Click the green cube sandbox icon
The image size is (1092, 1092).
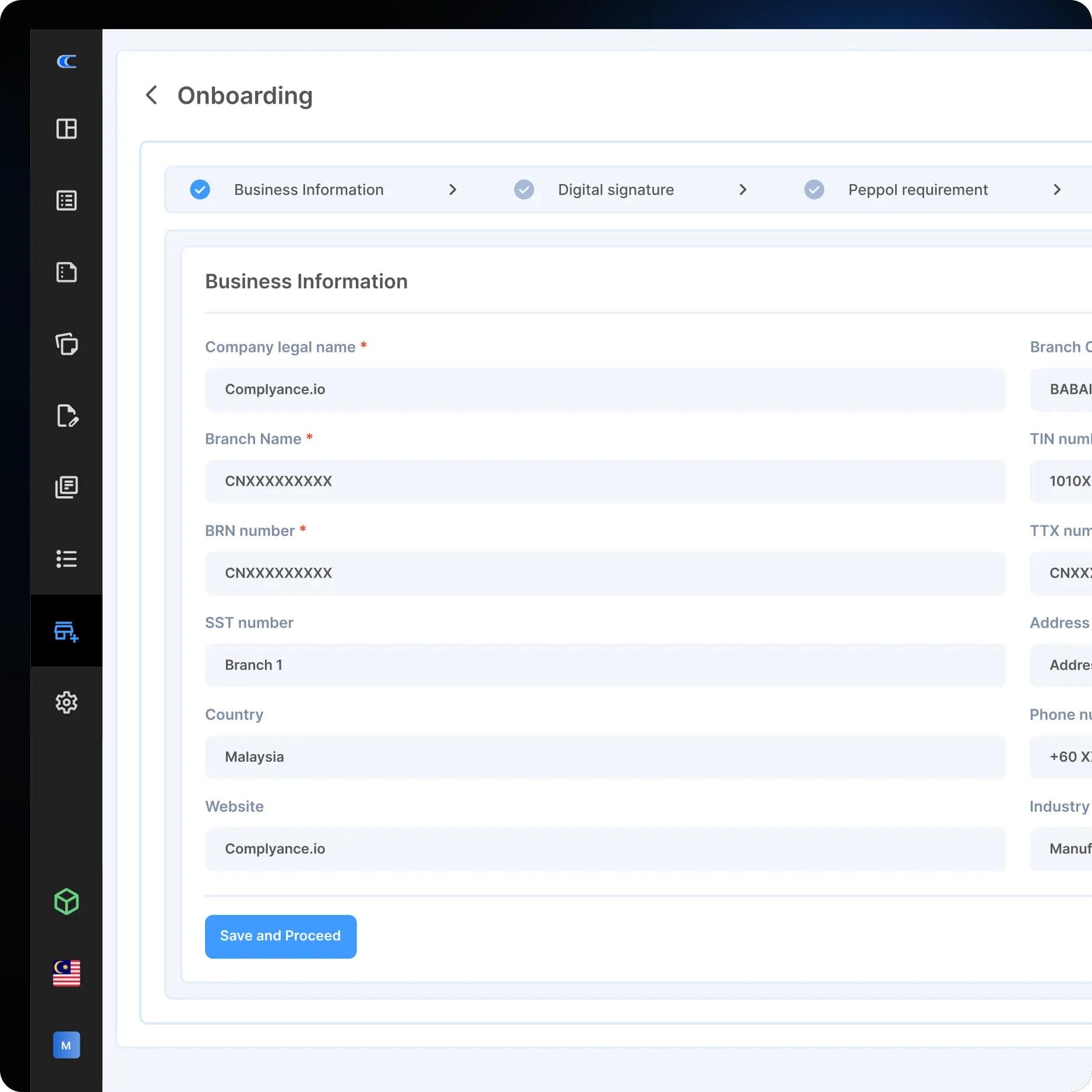(66, 902)
